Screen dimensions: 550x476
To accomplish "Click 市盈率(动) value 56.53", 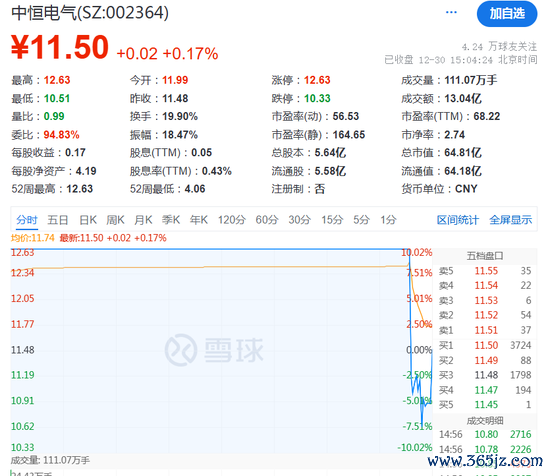I will (346, 116).
